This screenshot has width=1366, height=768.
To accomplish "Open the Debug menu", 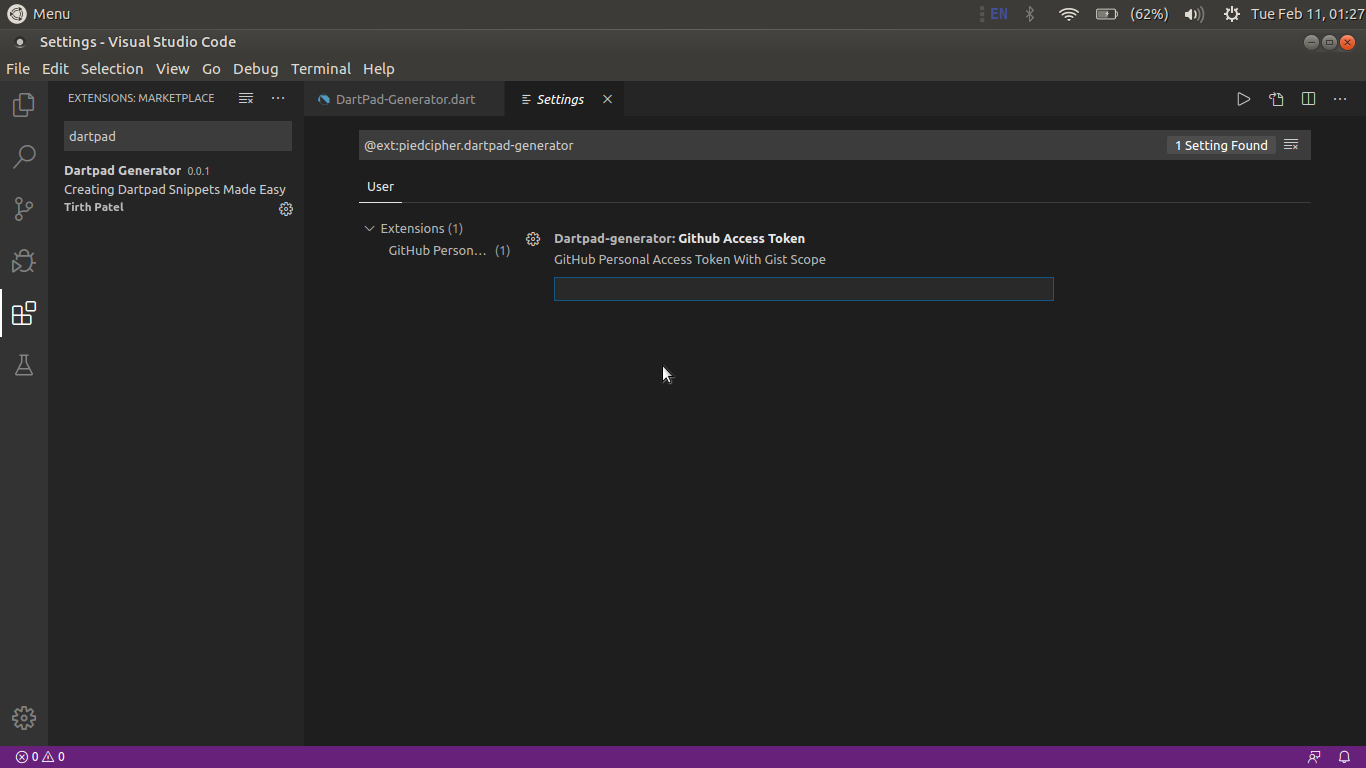I will [x=255, y=69].
